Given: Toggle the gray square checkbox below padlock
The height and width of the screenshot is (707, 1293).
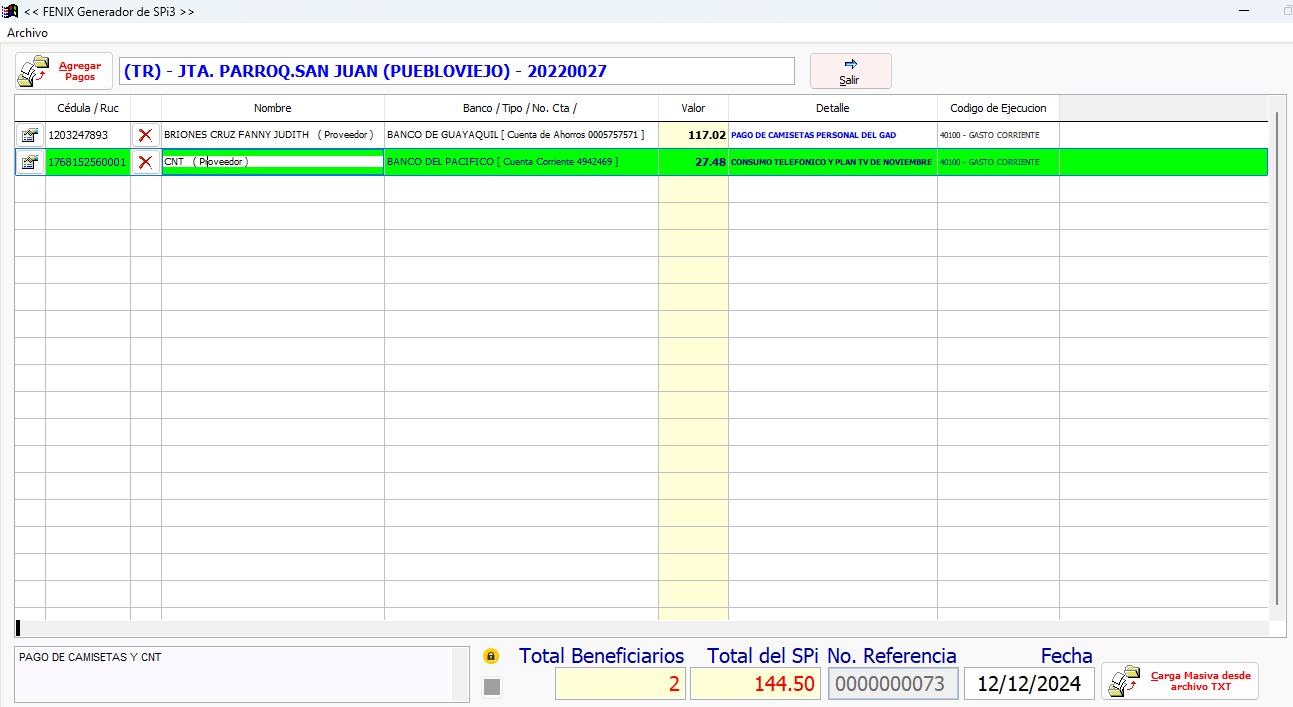Looking at the screenshot, I should pos(491,686).
